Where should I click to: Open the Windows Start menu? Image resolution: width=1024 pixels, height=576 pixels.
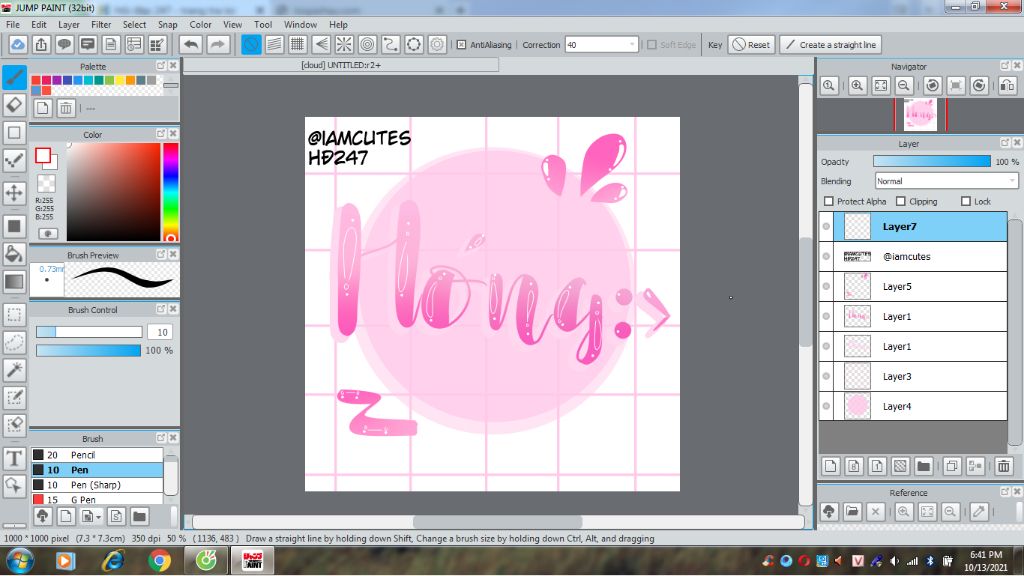[x=20, y=560]
